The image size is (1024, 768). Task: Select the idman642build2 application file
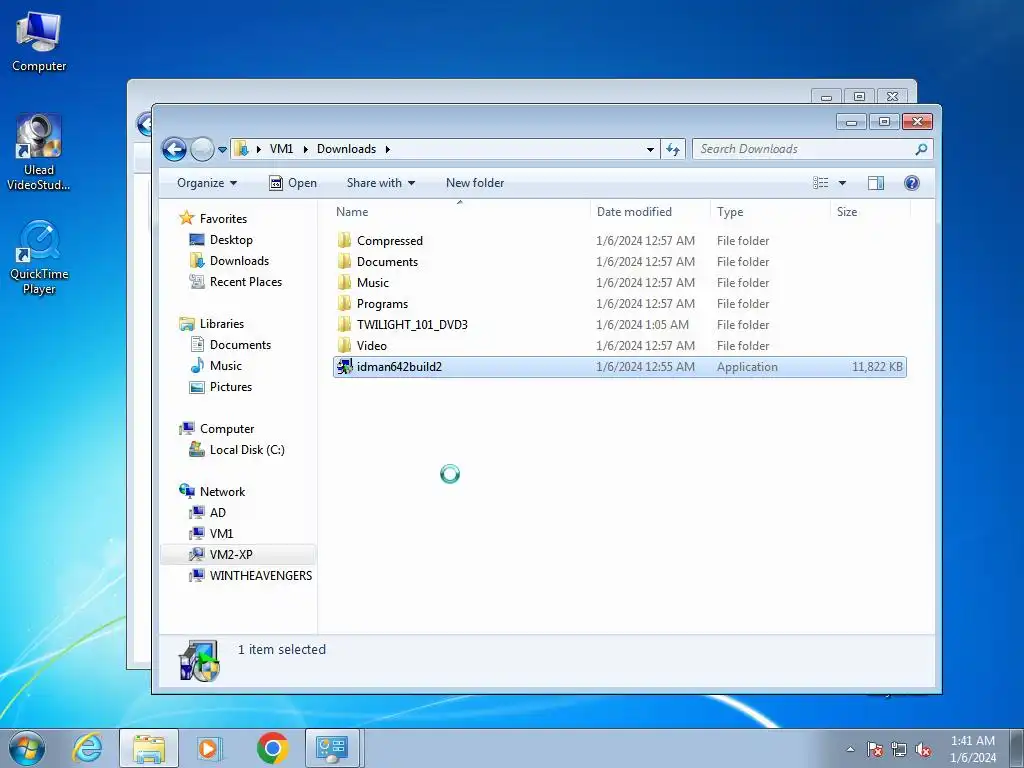pos(620,367)
